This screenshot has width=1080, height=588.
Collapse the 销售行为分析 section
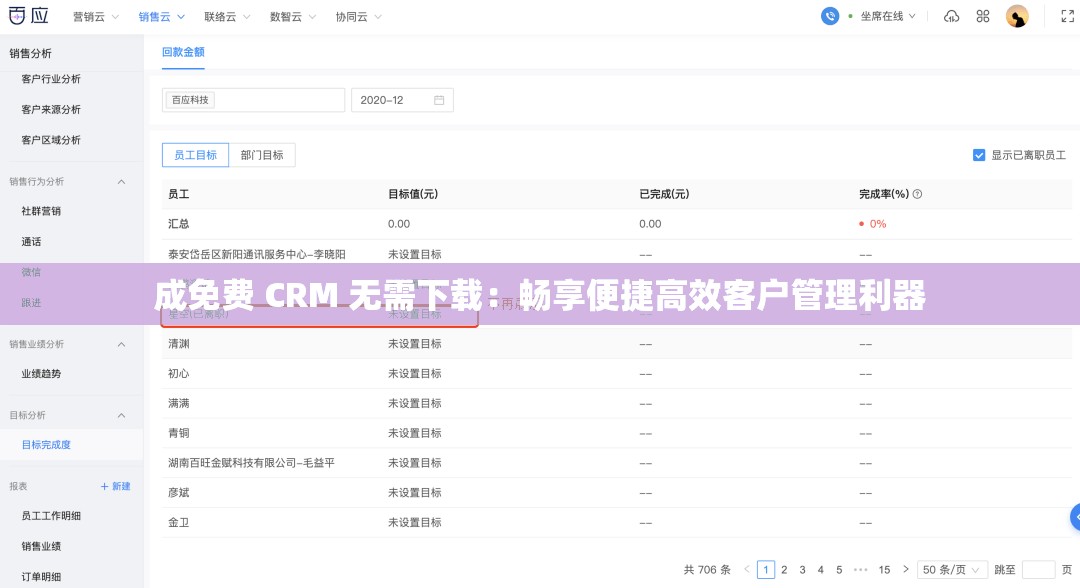coord(121,181)
